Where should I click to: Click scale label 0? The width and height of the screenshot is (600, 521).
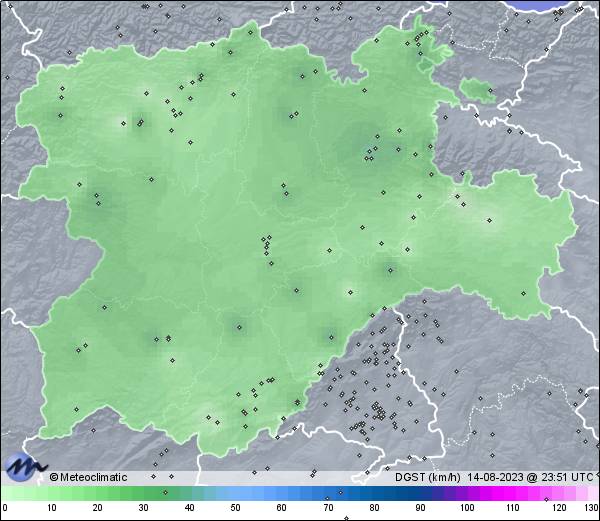5,508
